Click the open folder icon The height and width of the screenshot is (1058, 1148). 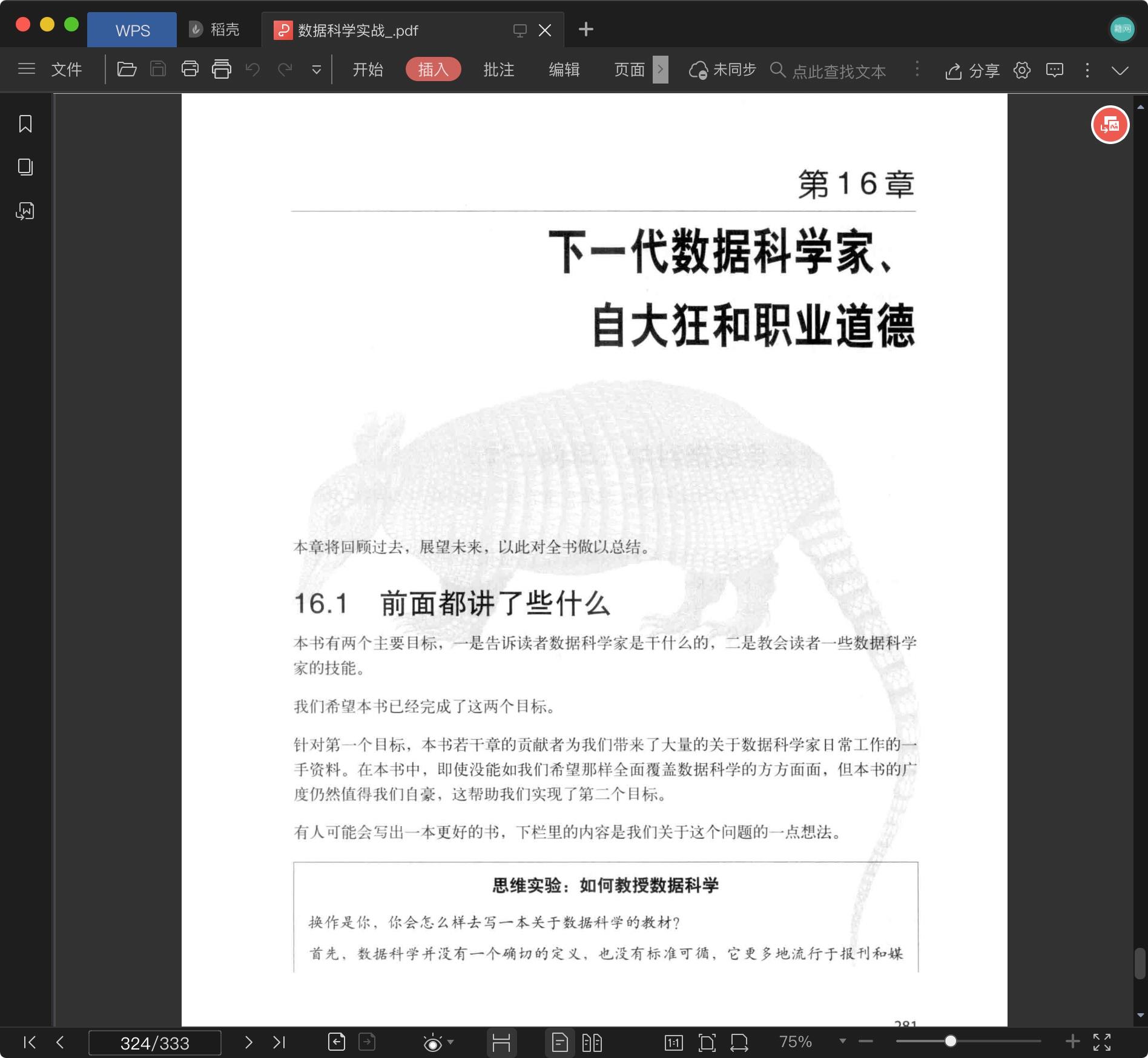(x=127, y=69)
